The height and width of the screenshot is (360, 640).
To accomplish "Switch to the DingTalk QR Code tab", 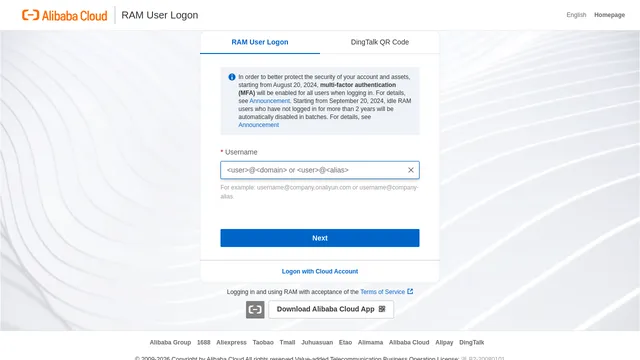I will 380,42.
